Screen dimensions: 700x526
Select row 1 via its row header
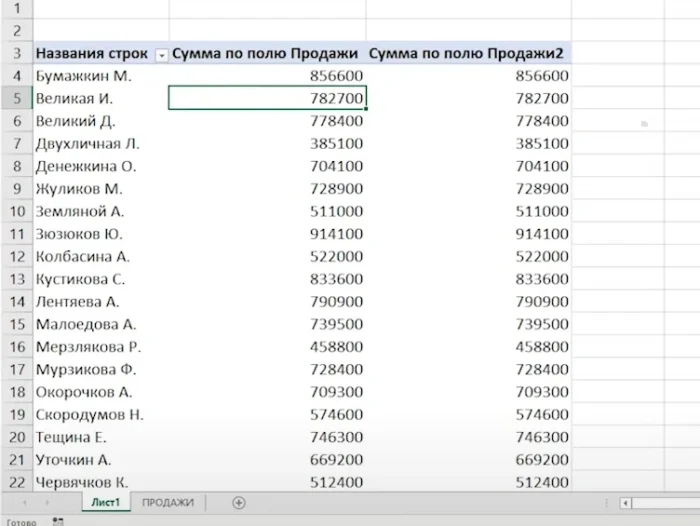(16, 8)
